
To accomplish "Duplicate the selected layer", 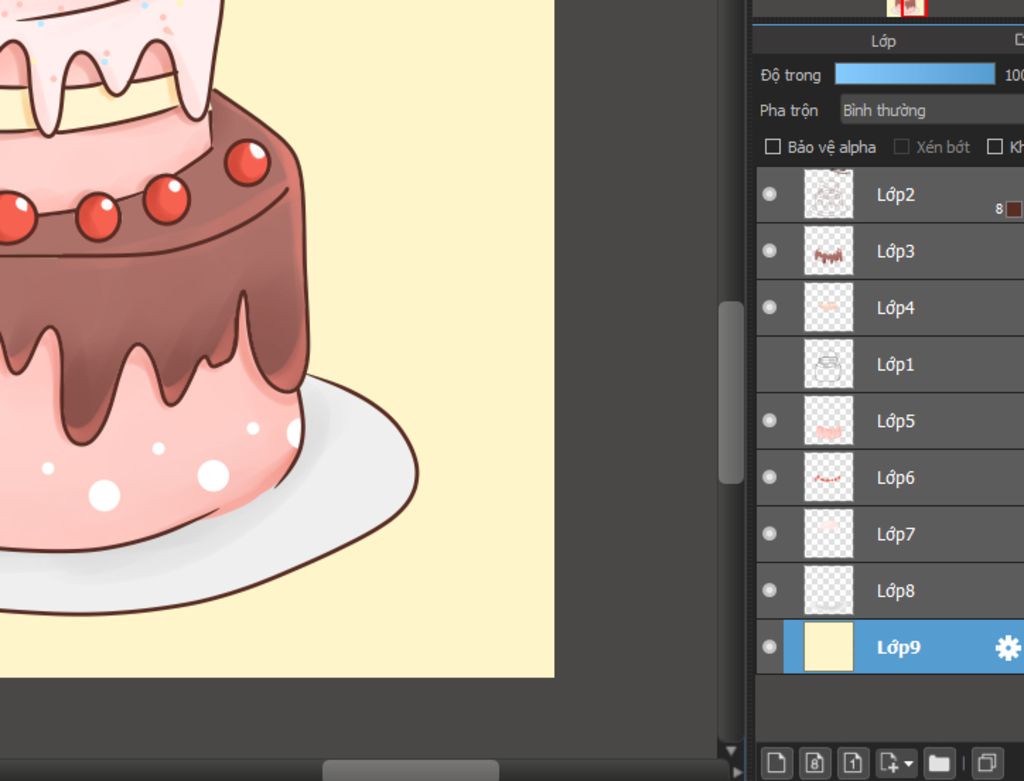I will point(987,762).
